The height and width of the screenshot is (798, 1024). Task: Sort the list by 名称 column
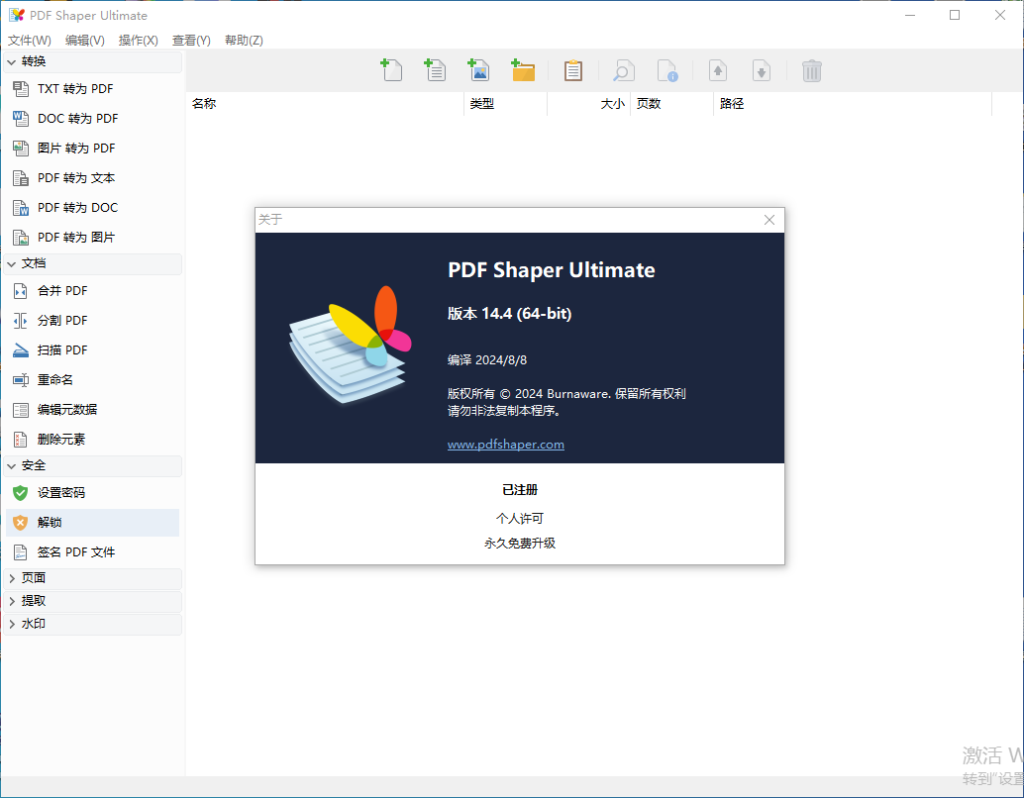point(325,104)
